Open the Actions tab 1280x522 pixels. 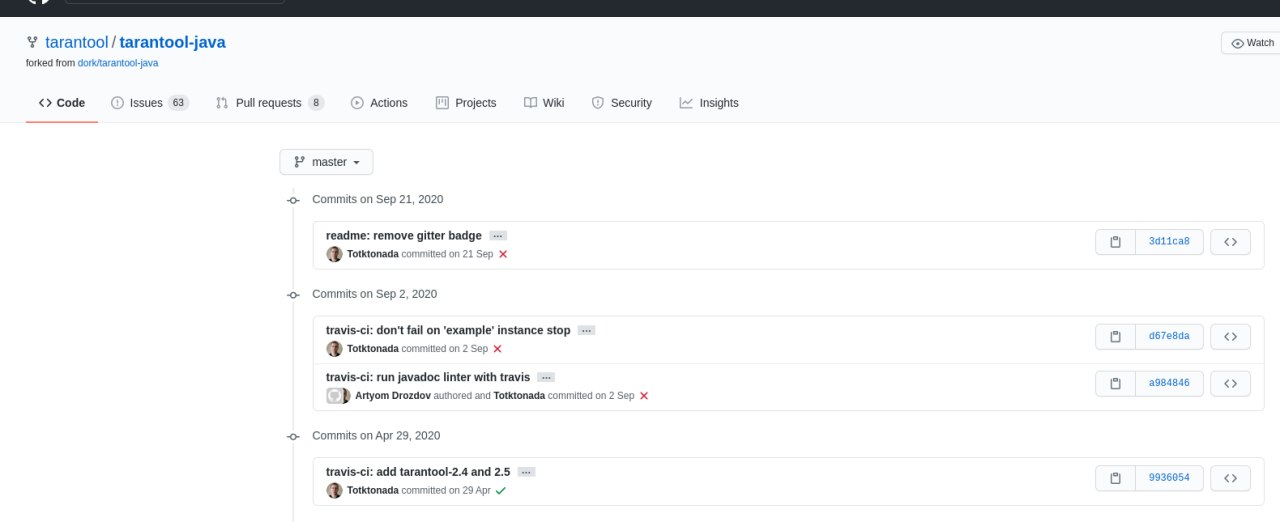coord(379,103)
